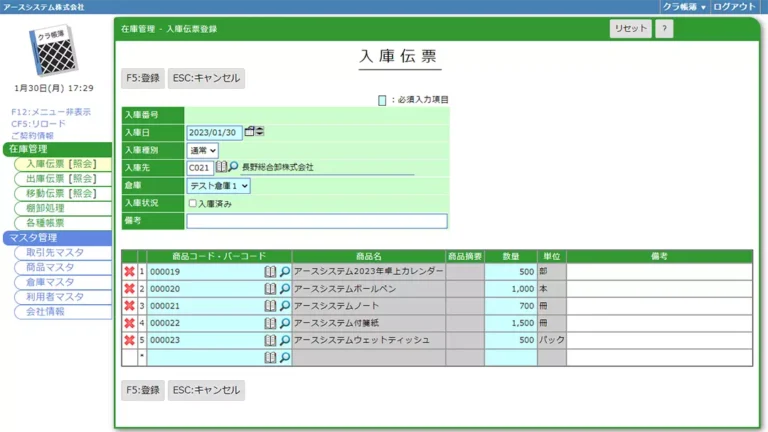Edit quantity 700 in row 3

tap(511, 306)
